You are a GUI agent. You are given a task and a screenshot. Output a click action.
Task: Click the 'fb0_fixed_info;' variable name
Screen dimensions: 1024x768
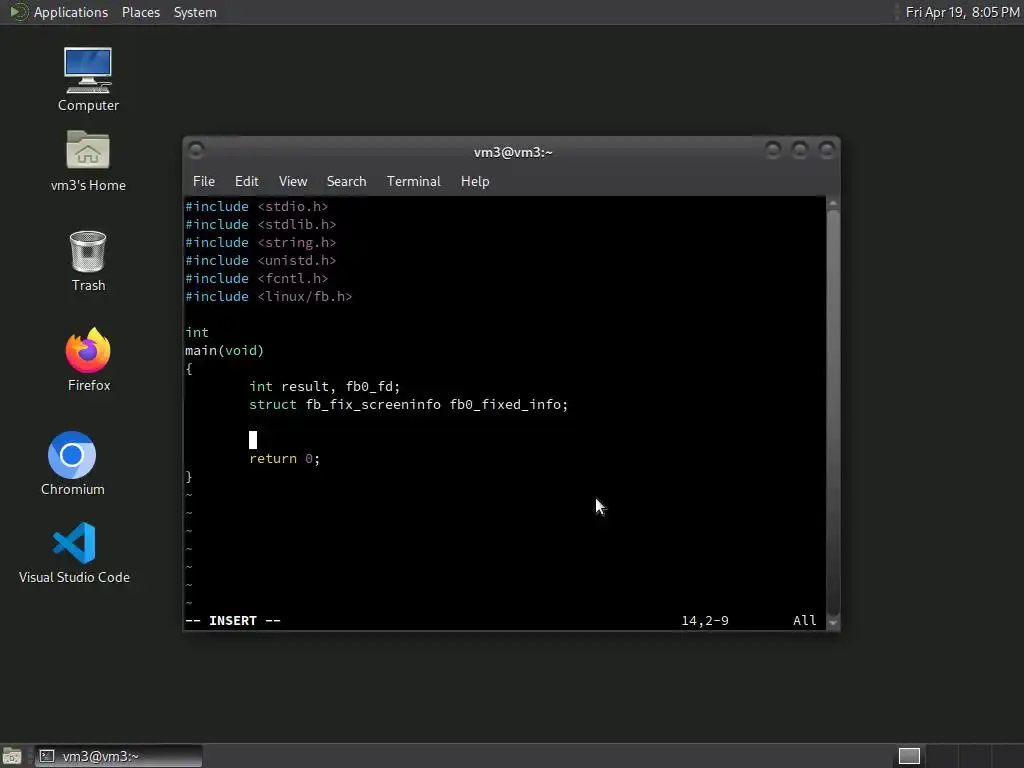coord(509,405)
